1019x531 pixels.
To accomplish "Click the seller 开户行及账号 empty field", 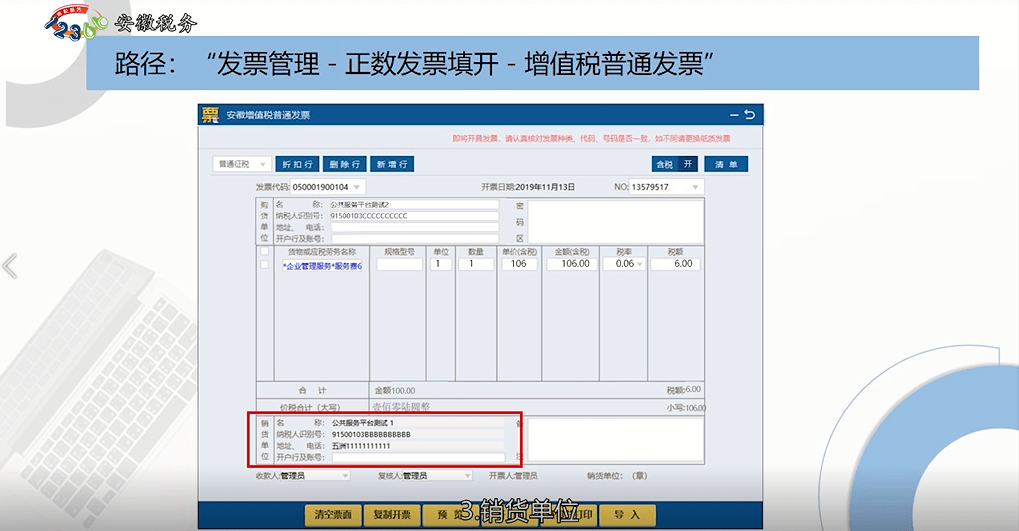I will click(x=419, y=458).
